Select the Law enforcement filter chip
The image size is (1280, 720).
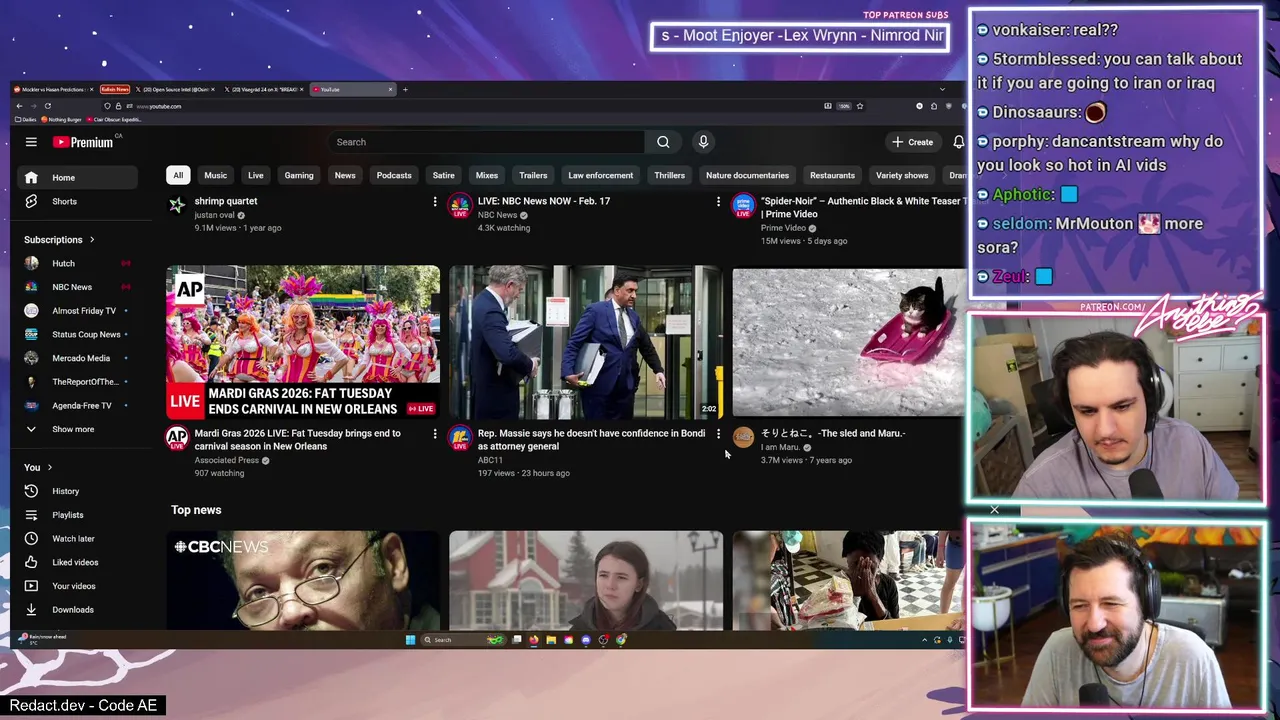point(600,175)
